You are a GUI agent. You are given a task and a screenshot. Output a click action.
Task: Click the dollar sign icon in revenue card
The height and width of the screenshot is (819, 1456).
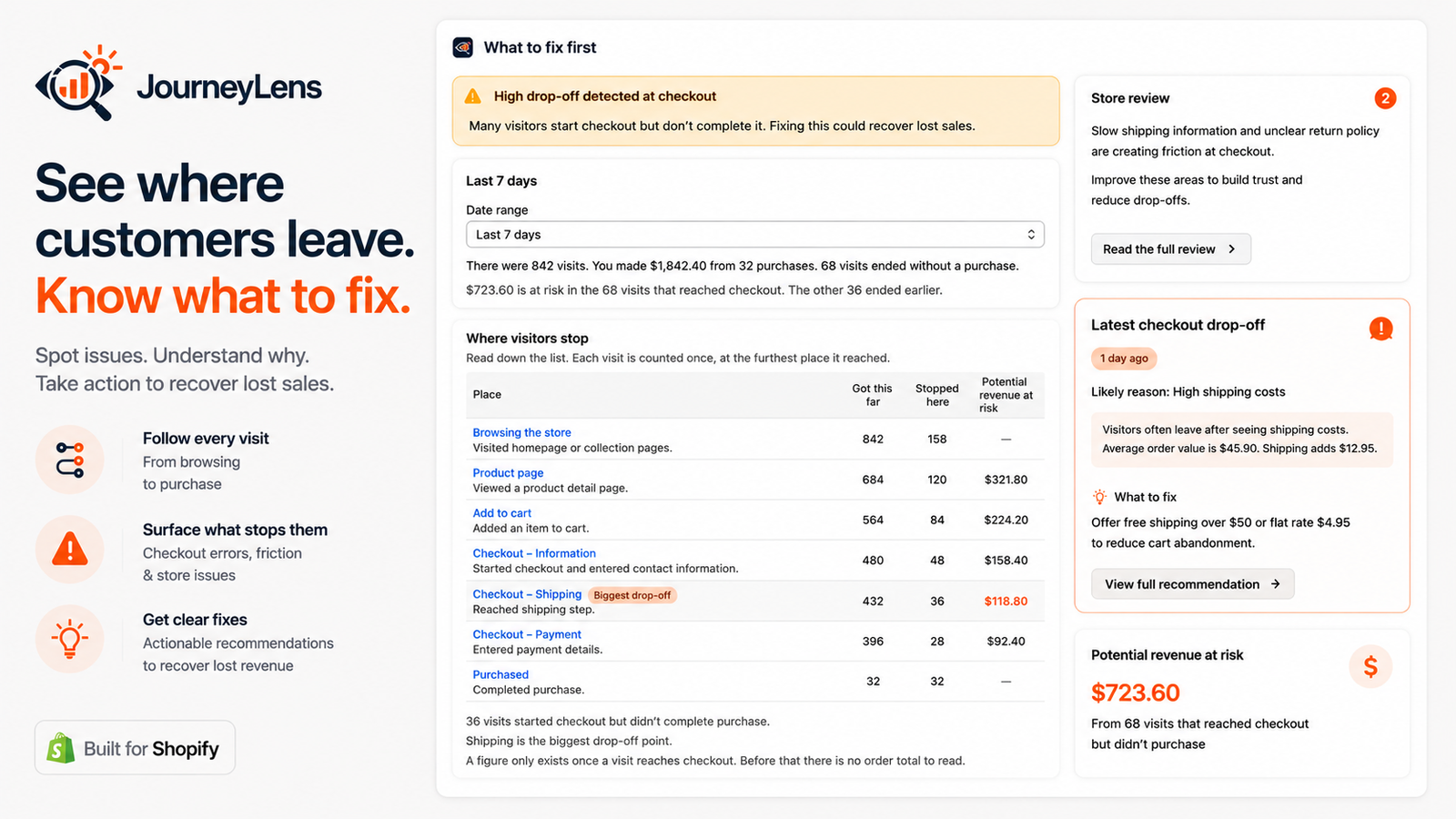pyautogui.click(x=1370, y=667)
